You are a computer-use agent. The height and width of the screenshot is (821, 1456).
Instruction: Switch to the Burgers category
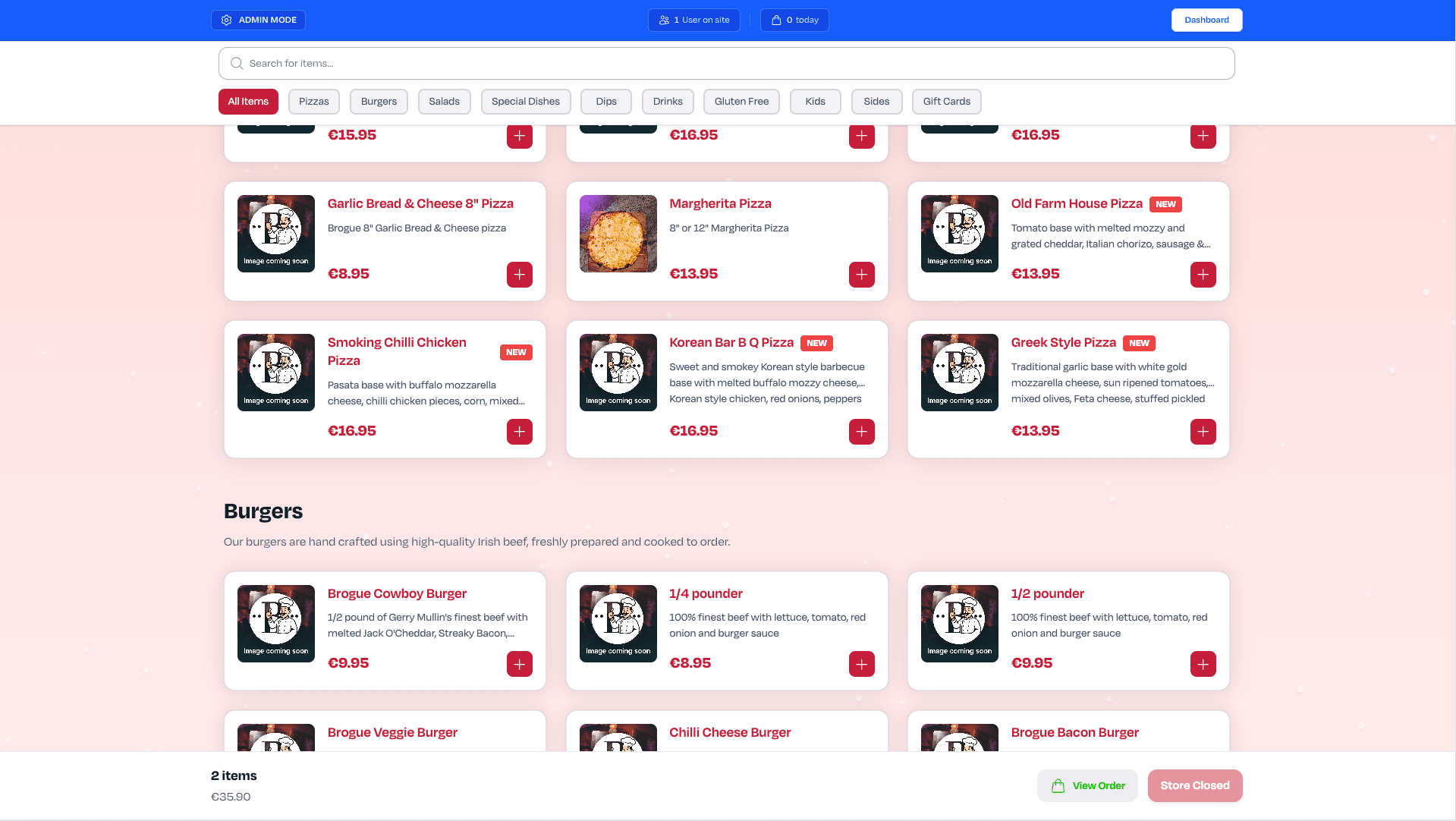379,102
